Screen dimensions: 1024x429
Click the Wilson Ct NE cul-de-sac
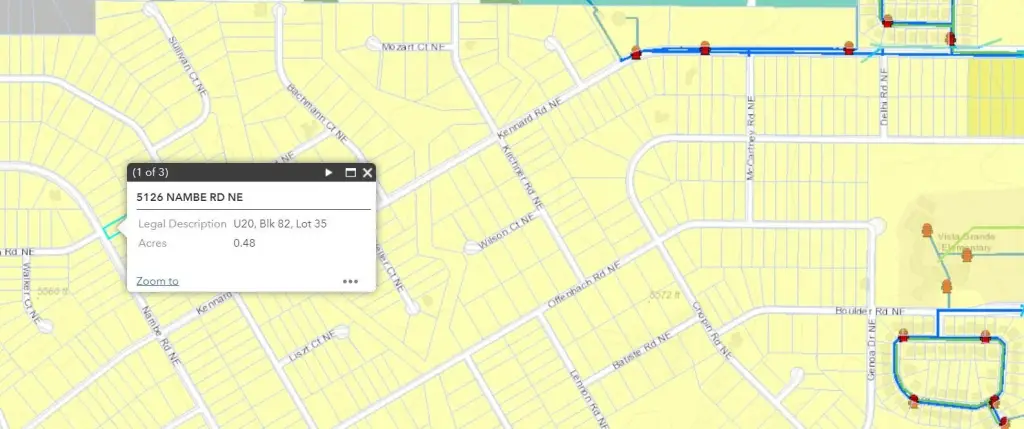click(x=472, y=247)
